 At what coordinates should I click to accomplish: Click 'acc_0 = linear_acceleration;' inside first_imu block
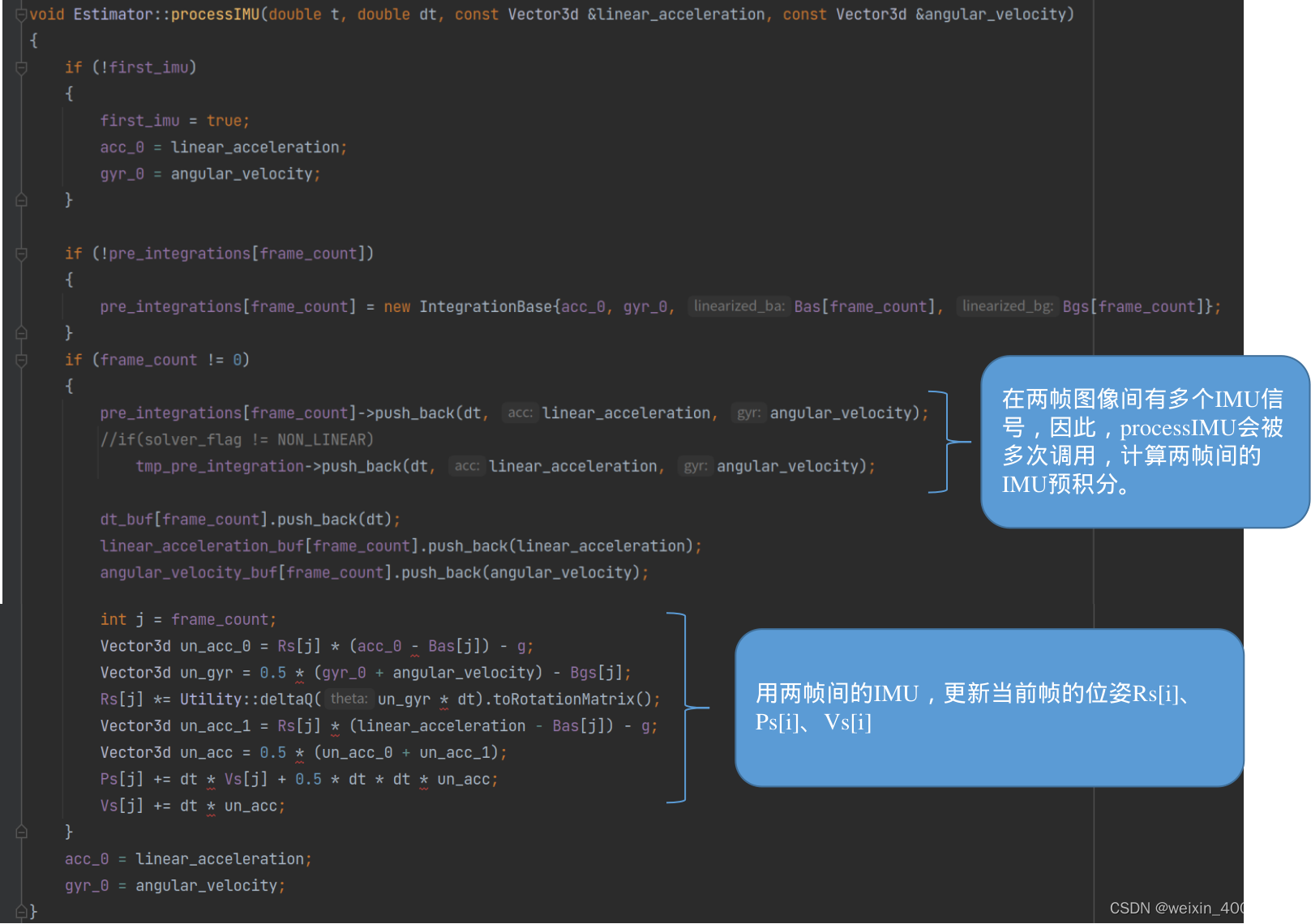click(x=224, y=148)
